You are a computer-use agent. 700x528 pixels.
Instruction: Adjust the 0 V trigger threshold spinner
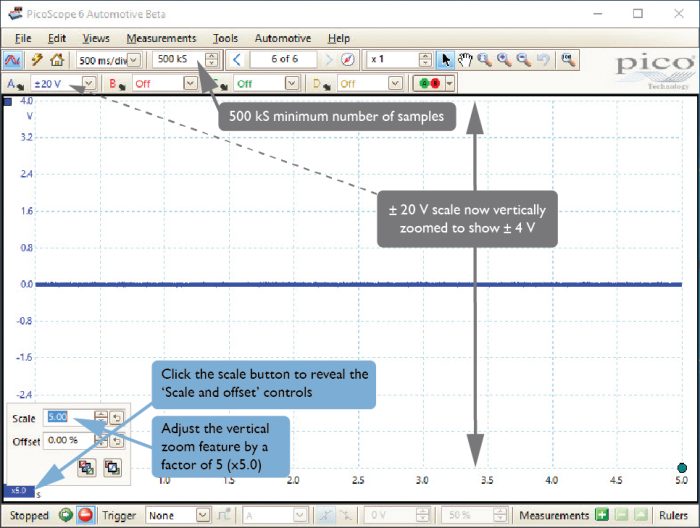pyautogui.click(x=422, y=516)
